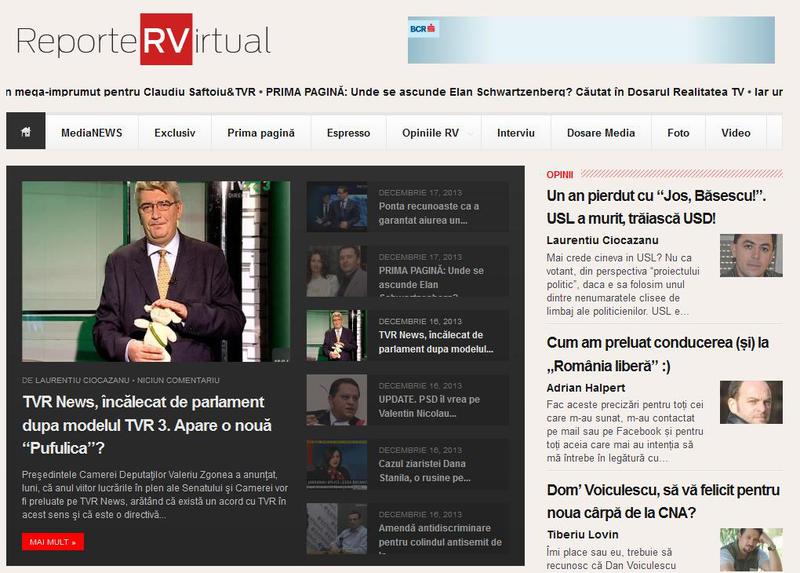Screen dimensions: 800x573
Task: Open Amendă antidiscriminare pentru colindul article
Action: point(440,538)
